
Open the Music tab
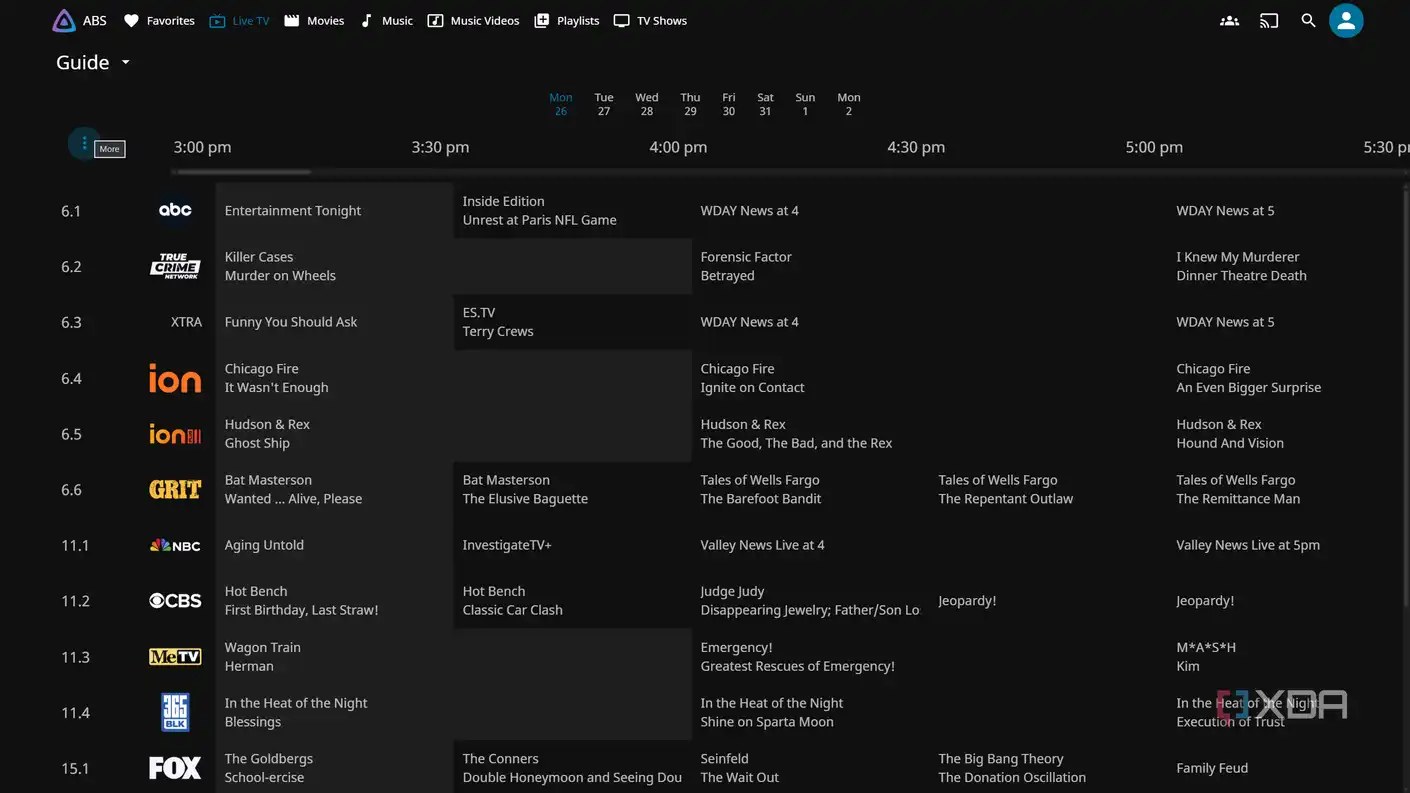(386, 20)
